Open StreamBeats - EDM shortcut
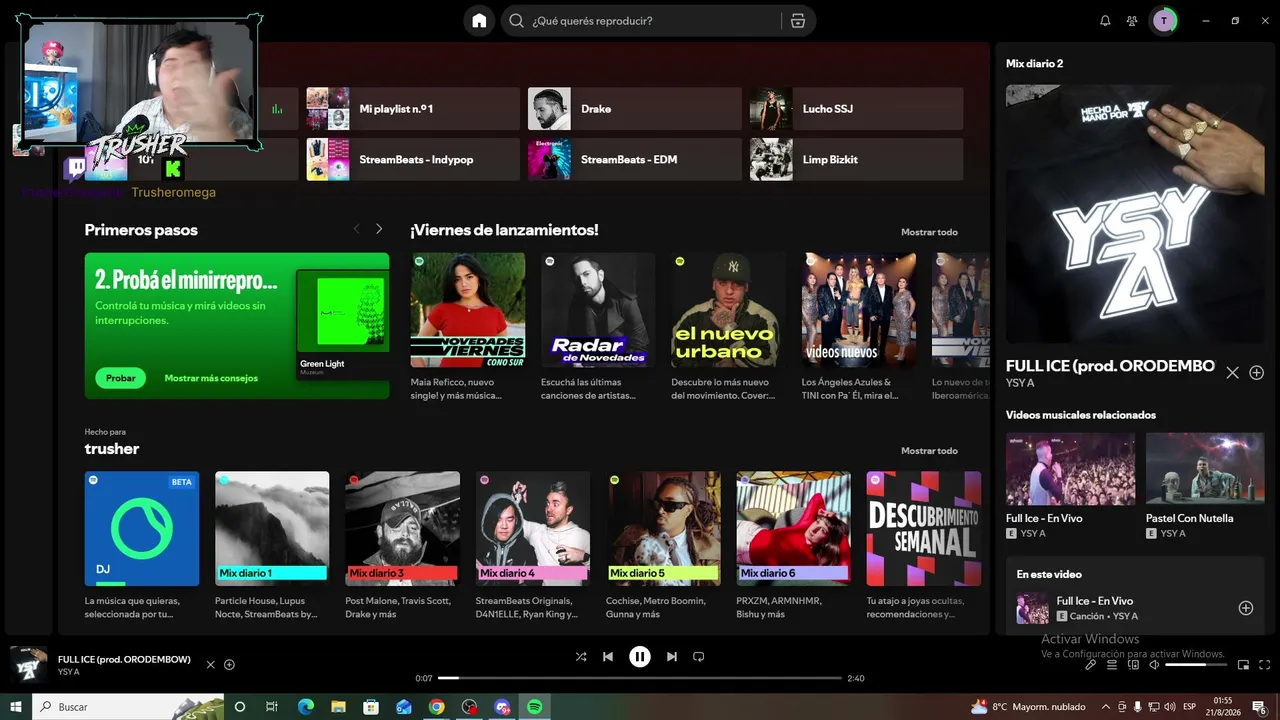The image size is (1280, 720). coord(635,160)
